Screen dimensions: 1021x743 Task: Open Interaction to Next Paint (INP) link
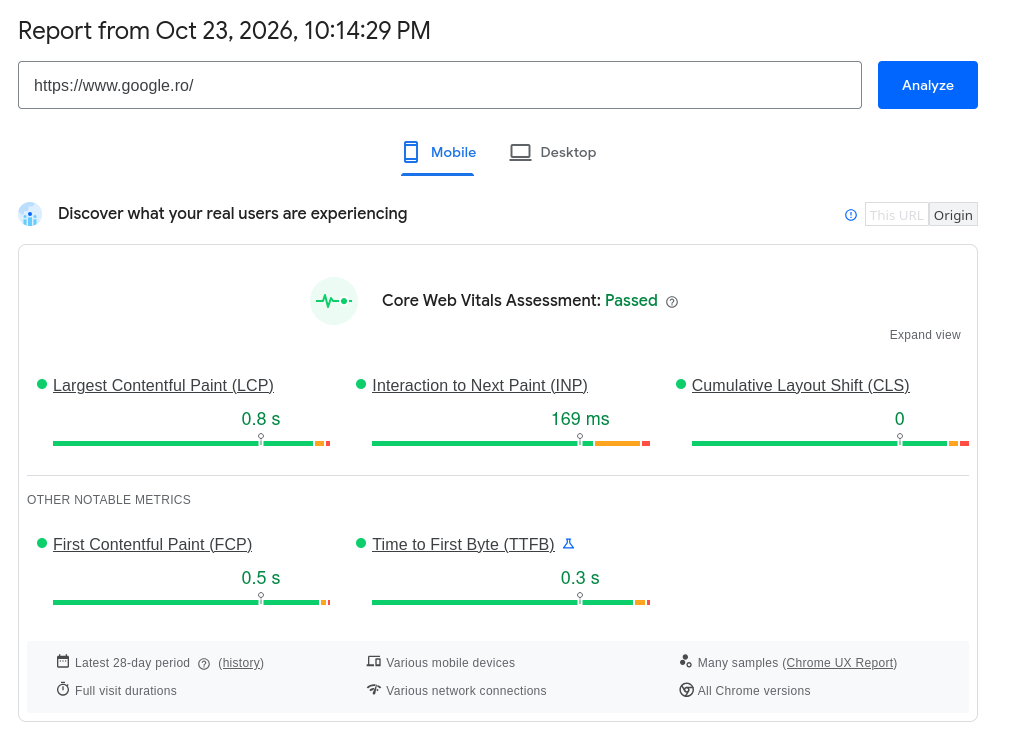[480, 386]
